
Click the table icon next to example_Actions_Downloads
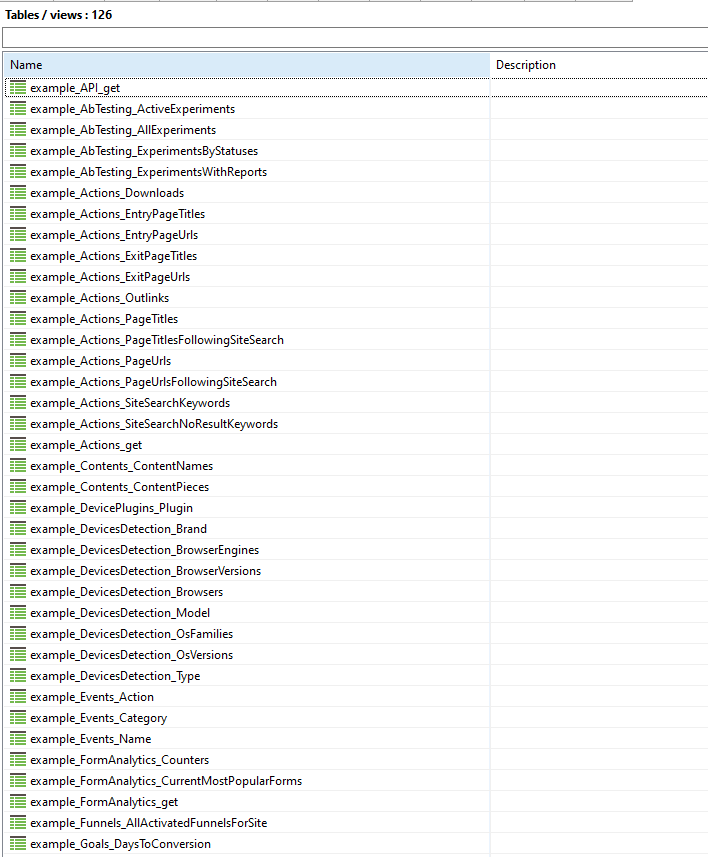coord(18,193)
